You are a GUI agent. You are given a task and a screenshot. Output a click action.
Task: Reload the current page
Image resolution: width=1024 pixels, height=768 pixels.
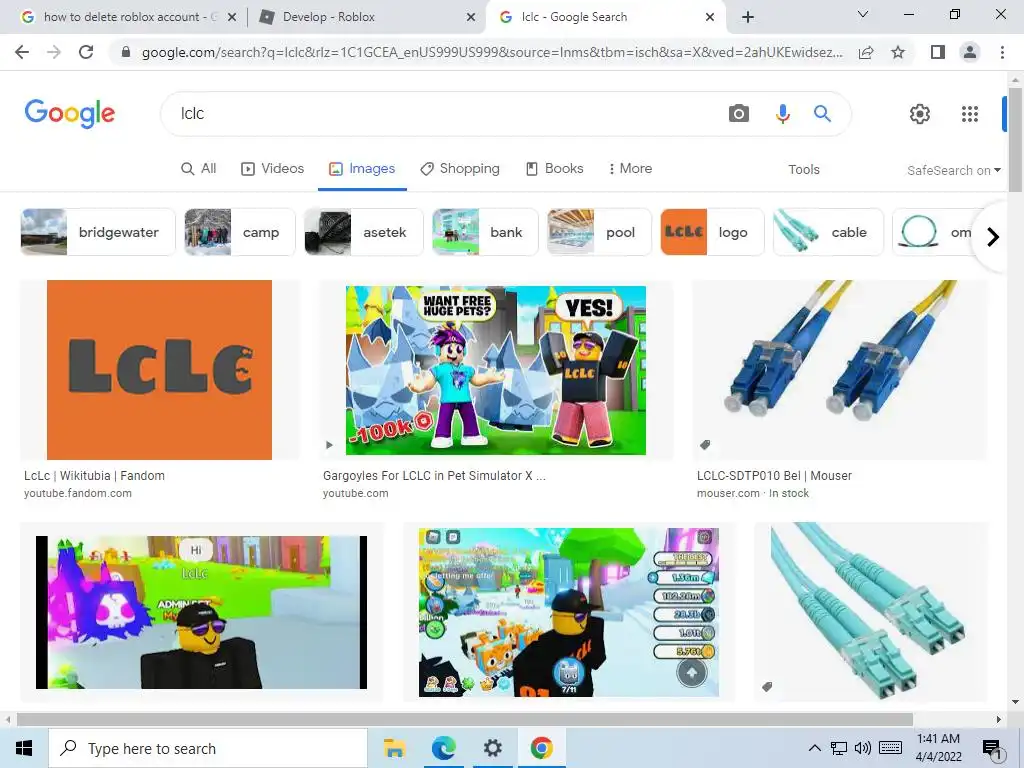(x=86, y=52)
